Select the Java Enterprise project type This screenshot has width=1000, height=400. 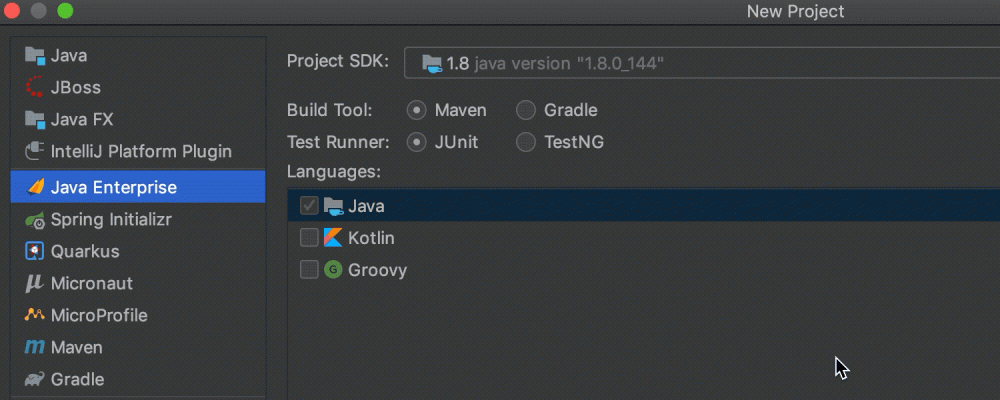point(138,187)
